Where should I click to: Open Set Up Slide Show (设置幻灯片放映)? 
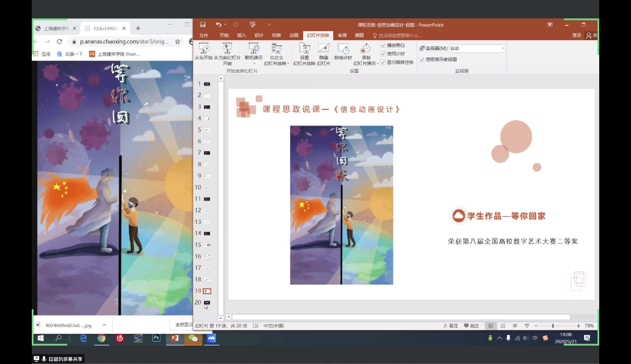(x=304, y=54)
